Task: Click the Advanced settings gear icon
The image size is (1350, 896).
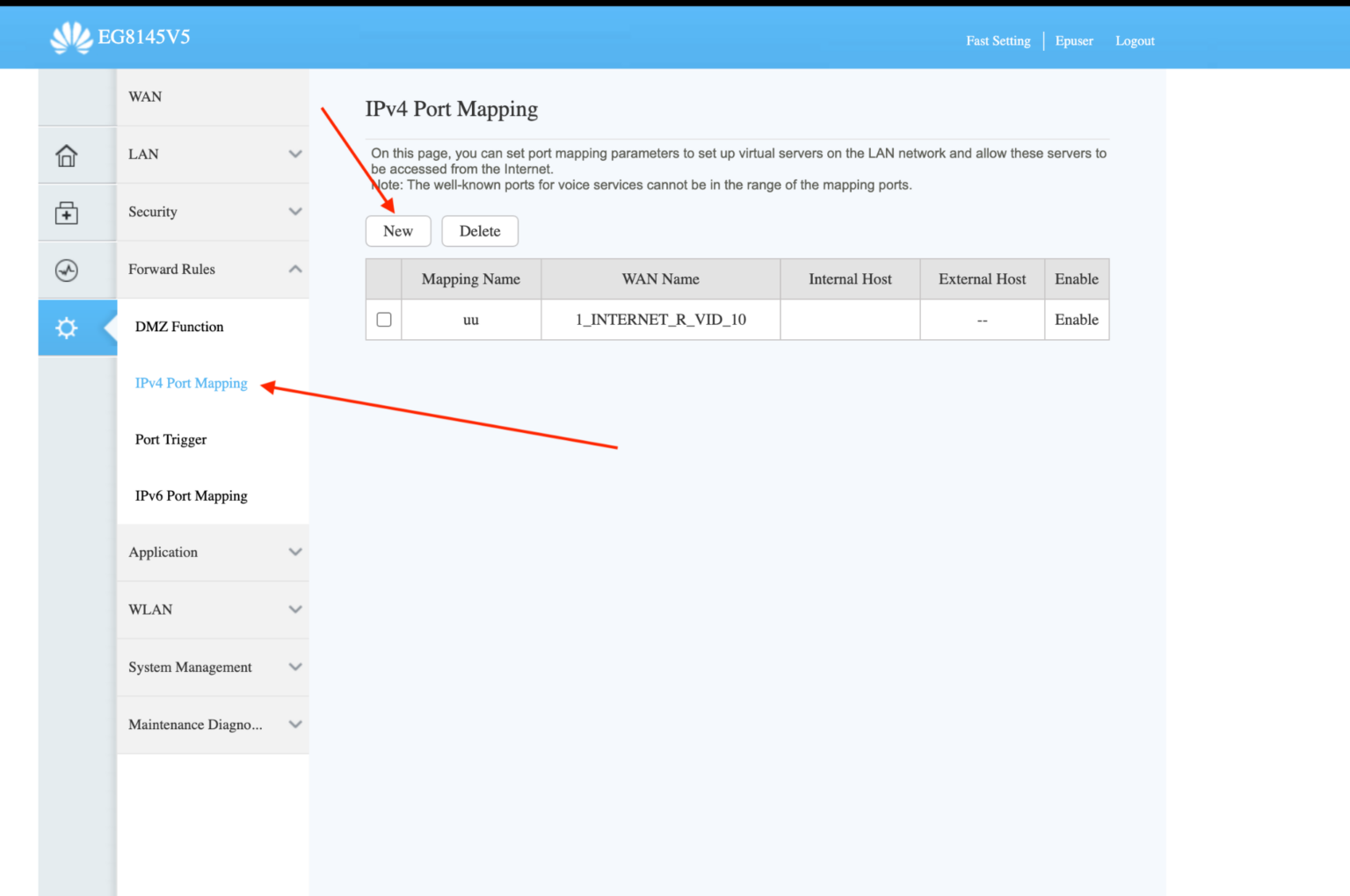Action: coord(66,328)
